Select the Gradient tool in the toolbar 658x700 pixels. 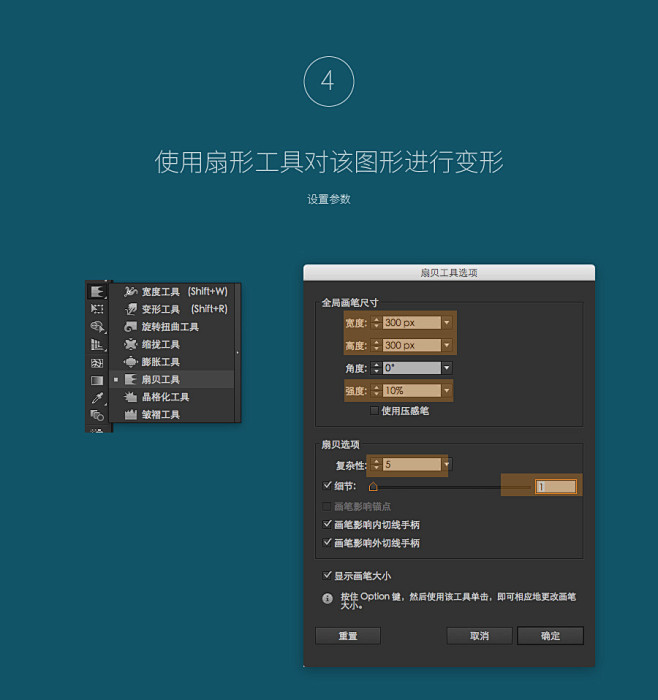pos(97,380)
